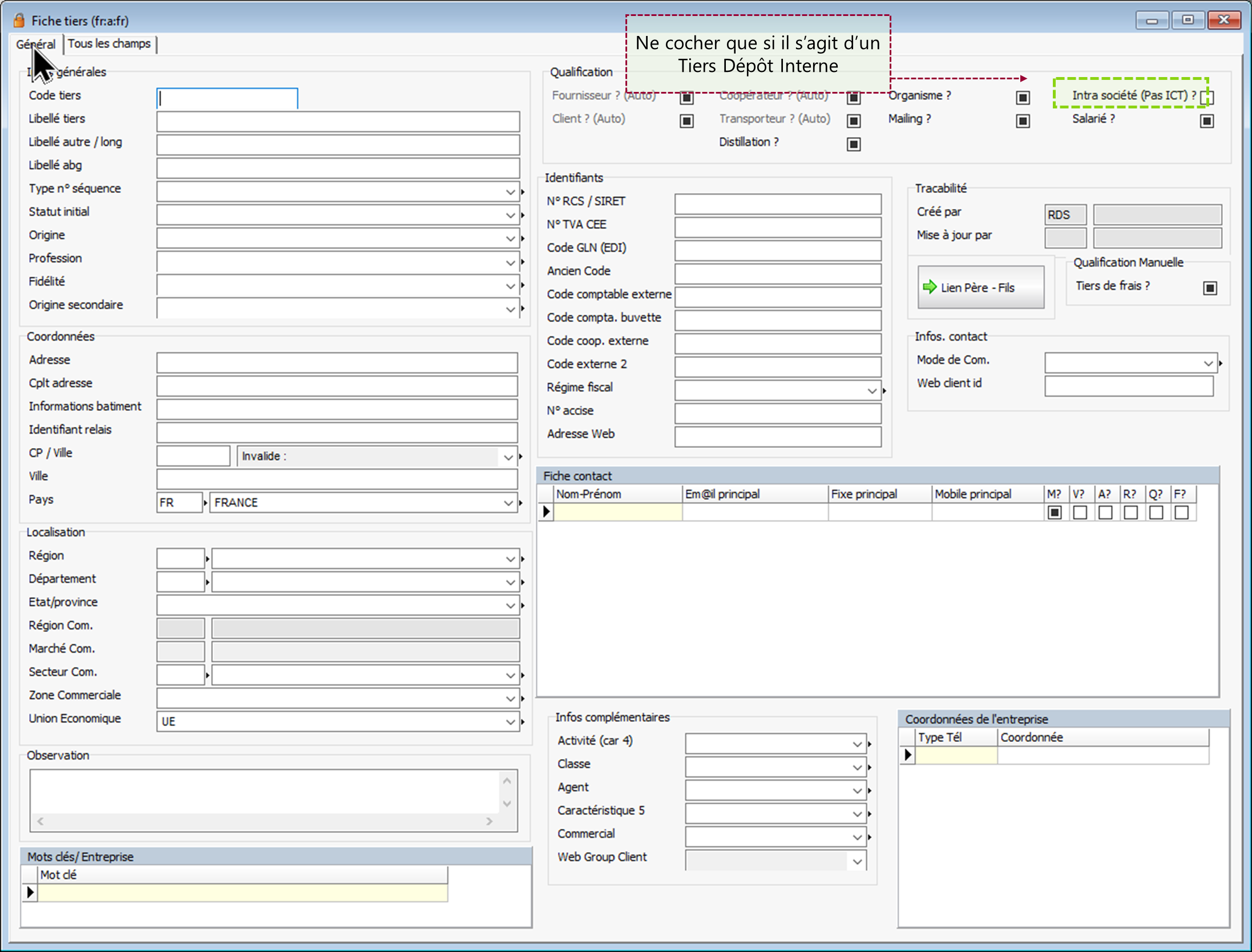Screen dimensions: 1252x952
Task: Click the row indicator arrow in Fiche contact grid
Action: tap(546, 512)
